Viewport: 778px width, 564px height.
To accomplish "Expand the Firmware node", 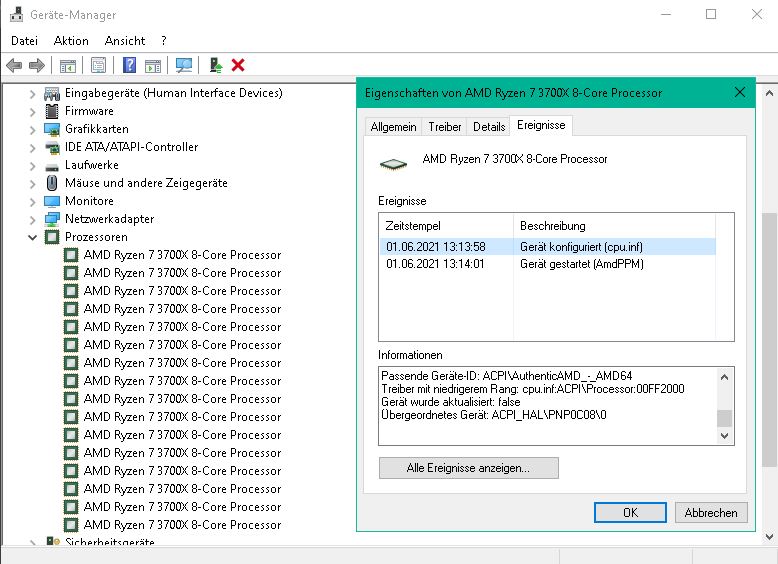I will (33, 112).
